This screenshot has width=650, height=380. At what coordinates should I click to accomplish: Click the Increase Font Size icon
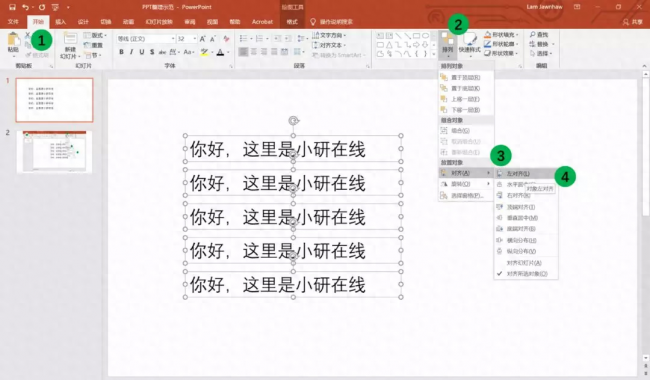tap(203, 39)
